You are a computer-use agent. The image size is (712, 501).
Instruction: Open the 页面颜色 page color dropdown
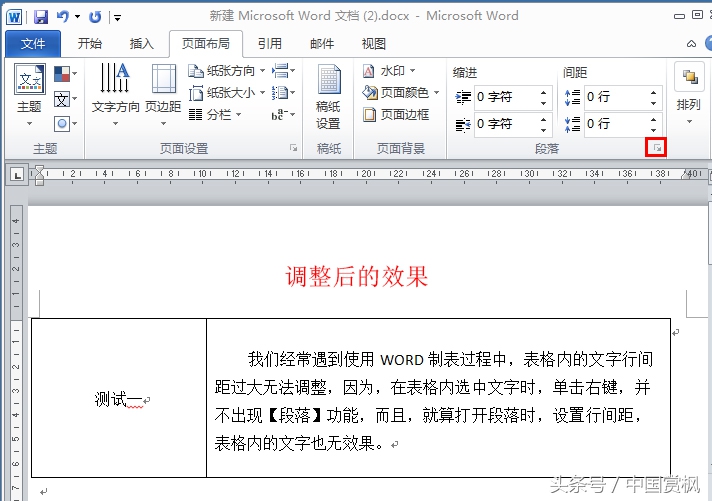tap(401, 93)
